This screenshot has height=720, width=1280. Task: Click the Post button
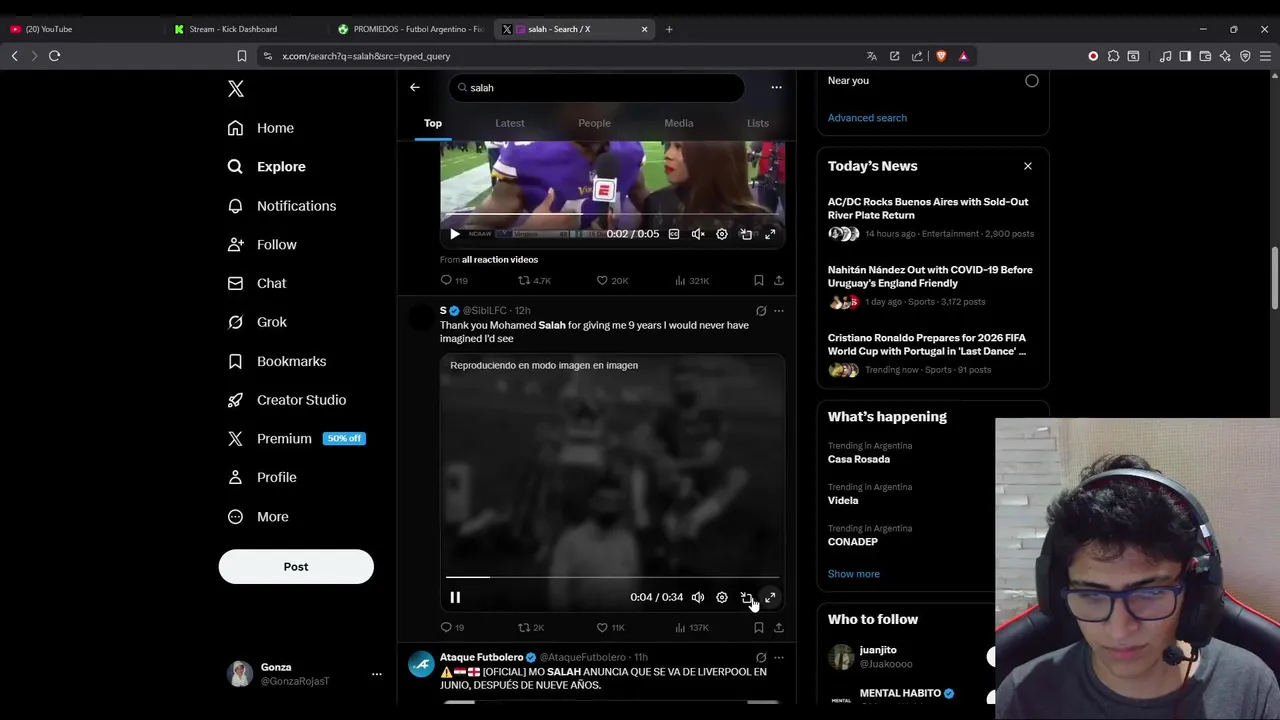pos(296,567)
